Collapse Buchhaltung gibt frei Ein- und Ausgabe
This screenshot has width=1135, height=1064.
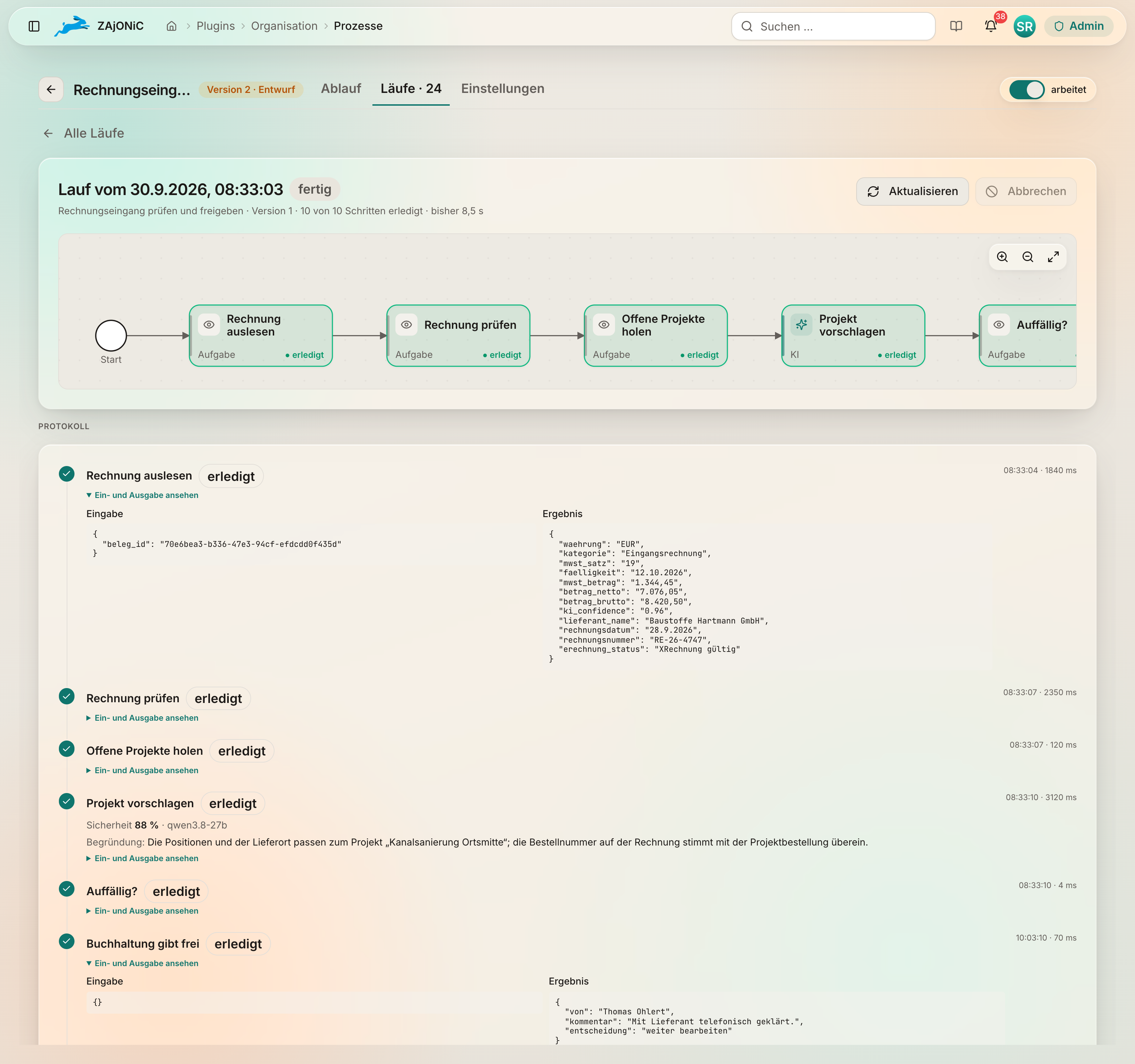[142, 964]
